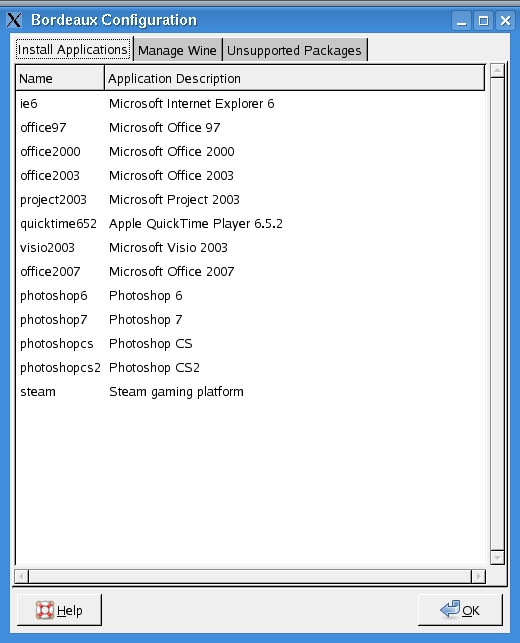Select the photoshopcs2 entry
520x643 pixels.
(60, 367)
